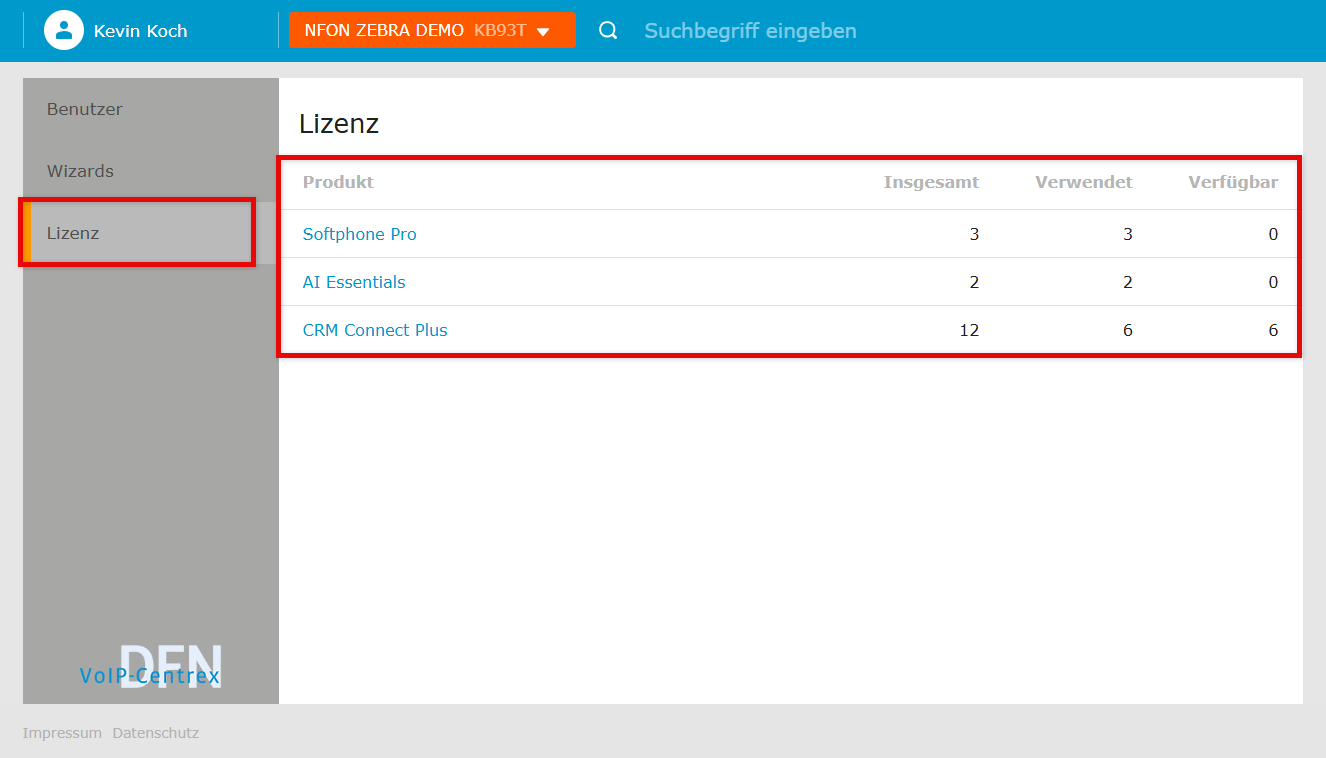Open the Impressum footer link
1326x758 pixels.
pos(62,733)
